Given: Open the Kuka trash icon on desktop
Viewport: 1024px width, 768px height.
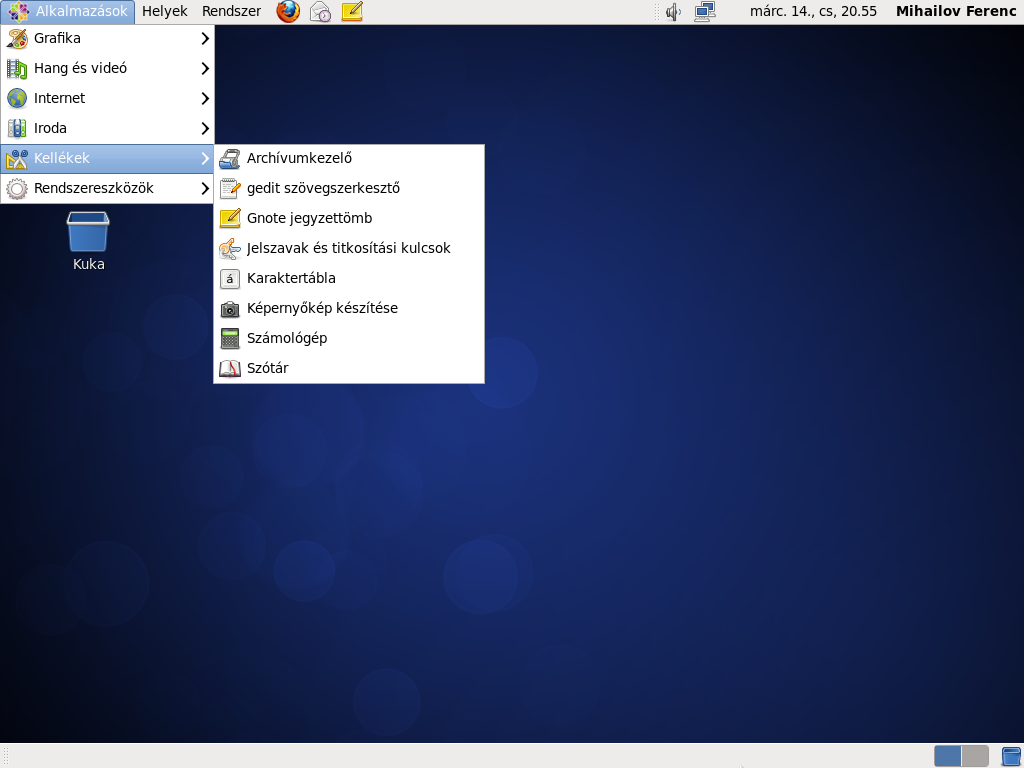Looking at the screenshot, I should [88, 231].
